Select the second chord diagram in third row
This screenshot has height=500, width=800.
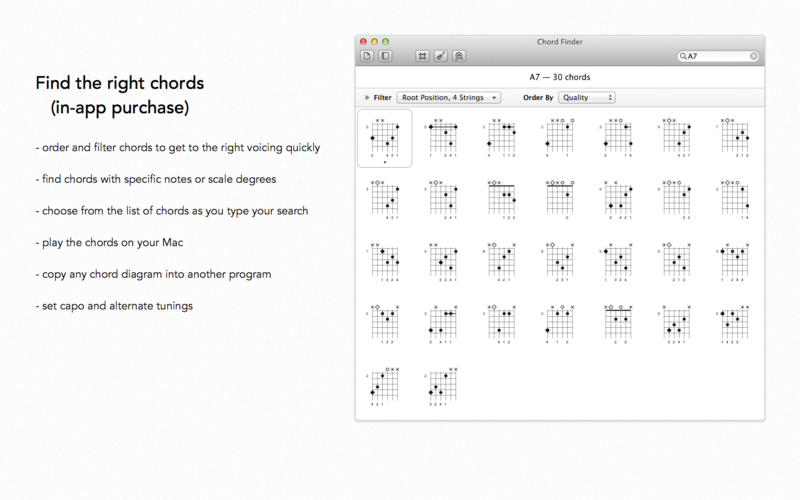click(x=443, y=262)
